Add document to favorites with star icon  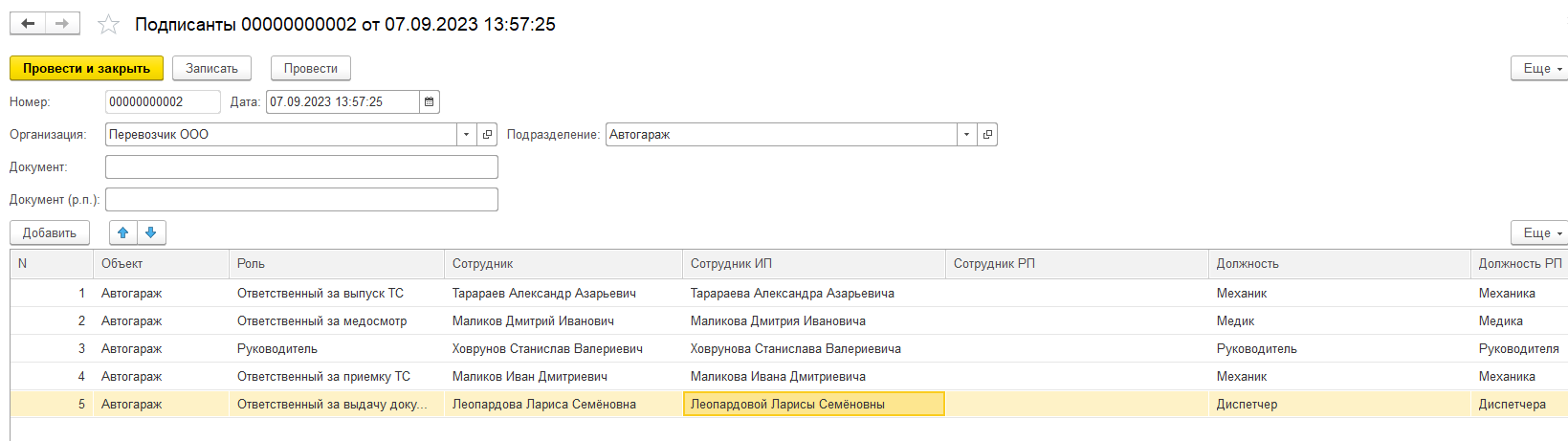[109, 25]
